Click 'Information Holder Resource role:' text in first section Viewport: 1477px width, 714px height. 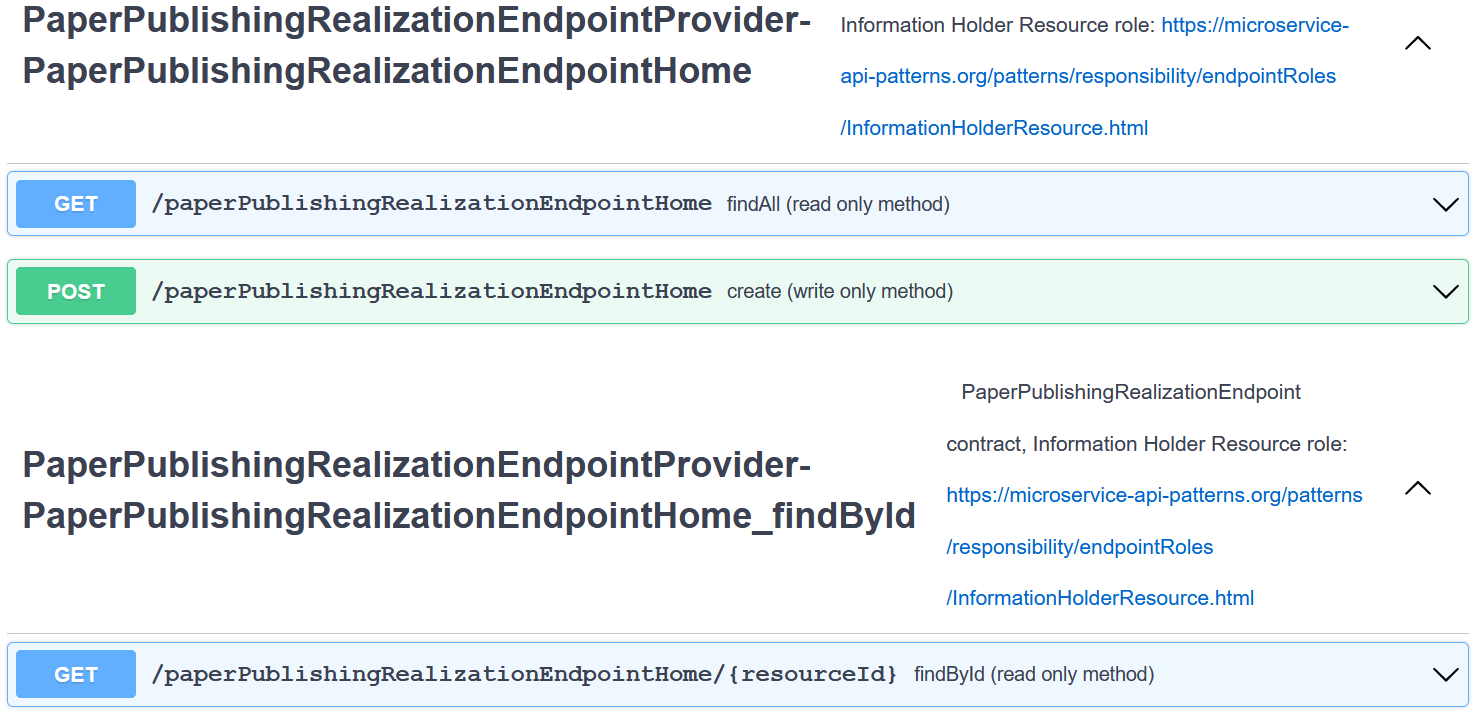998,25
